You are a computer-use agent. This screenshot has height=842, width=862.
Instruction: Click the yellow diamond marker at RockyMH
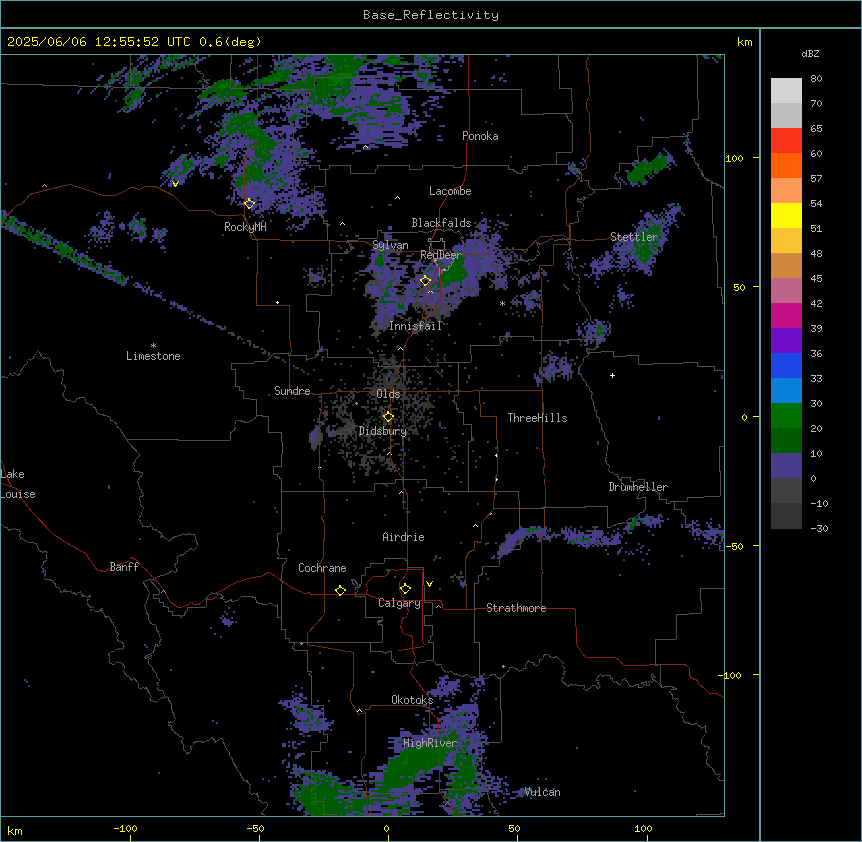tap(250, 204)
